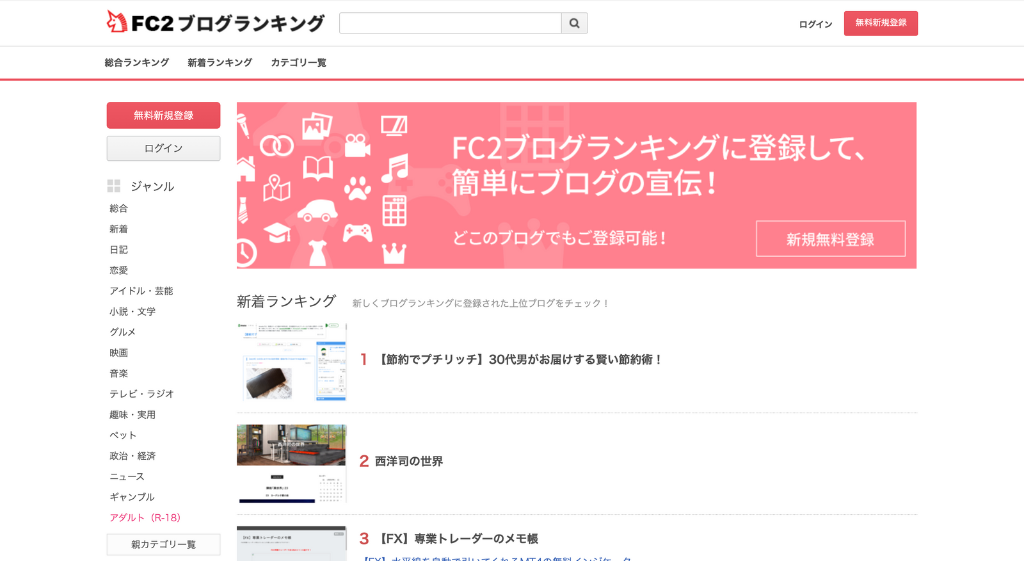Select テレビ・ラジオ genre in sidebar
1024x561 pixels.
point(142,394)
